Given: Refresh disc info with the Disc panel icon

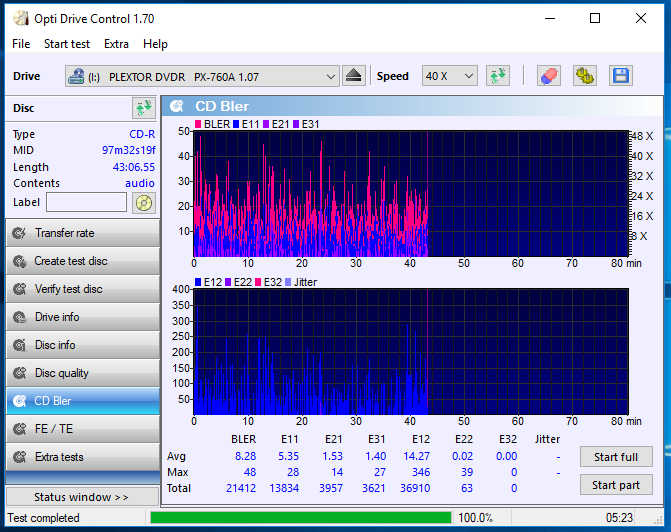Looking at the screenshot, I should coord(144,108).
